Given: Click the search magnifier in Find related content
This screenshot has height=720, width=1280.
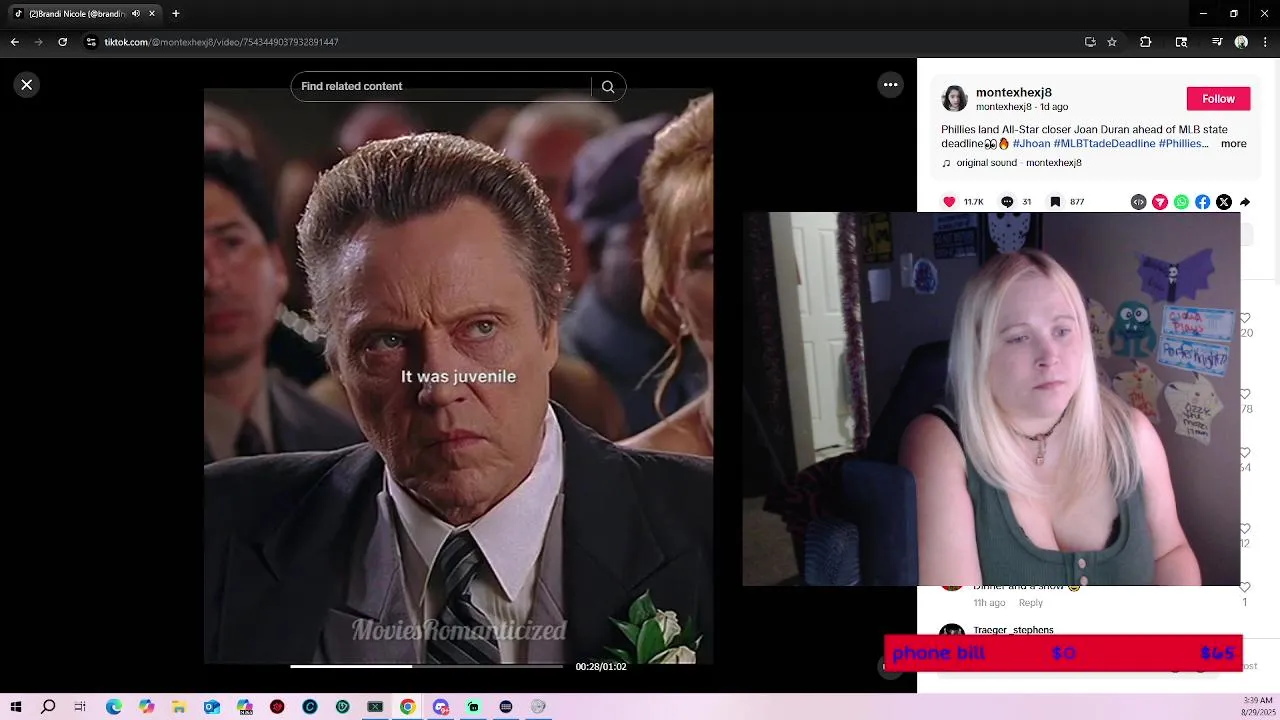Looking at the screenshot, I should point(608,87).
